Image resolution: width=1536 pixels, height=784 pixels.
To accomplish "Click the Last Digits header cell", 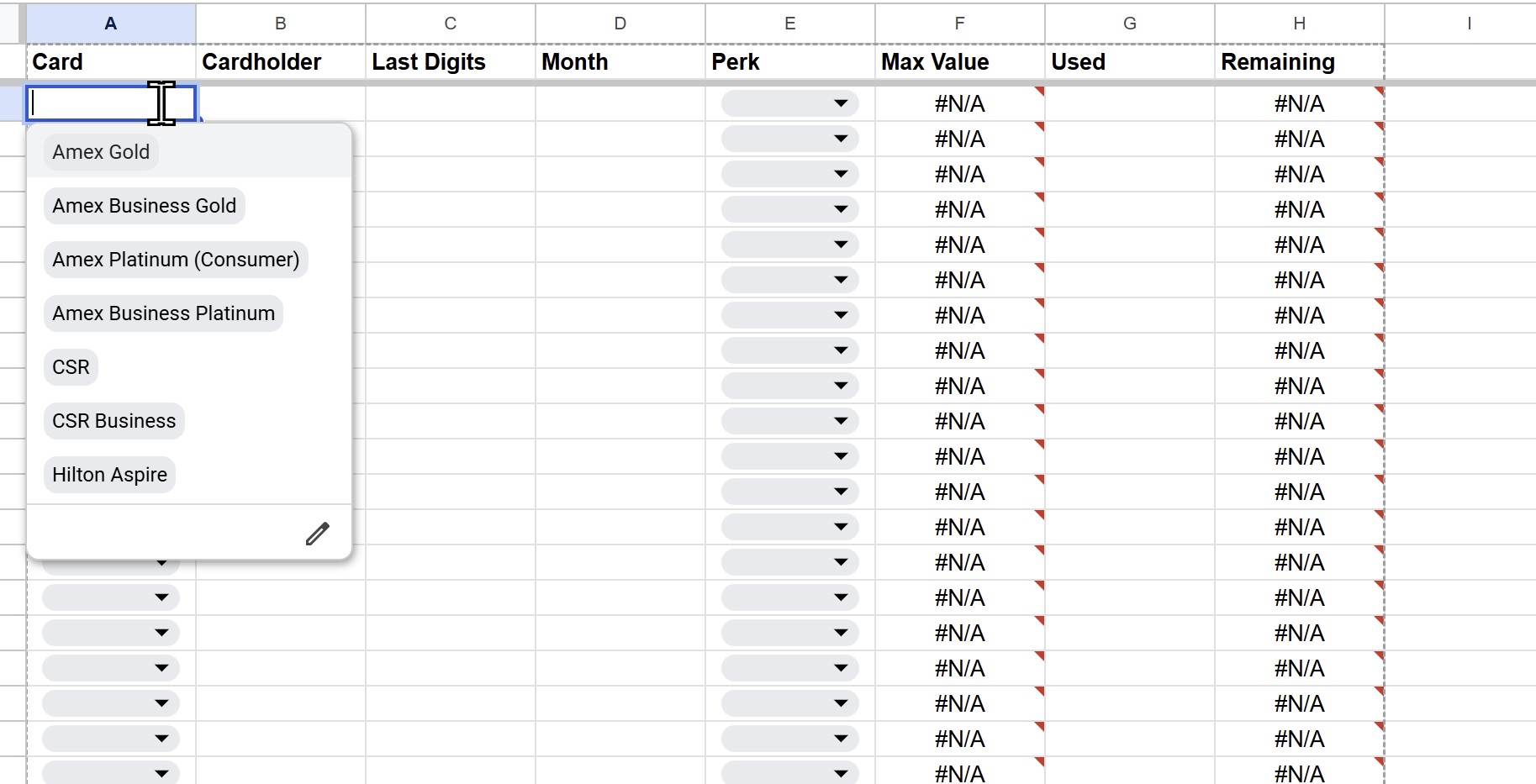I will pos(451,62).
